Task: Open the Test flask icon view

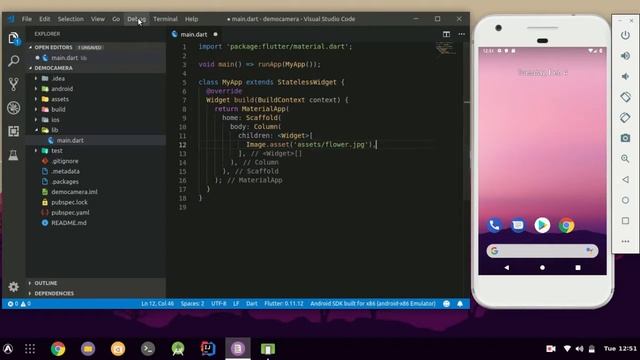Action: click(x=13, y=155)
